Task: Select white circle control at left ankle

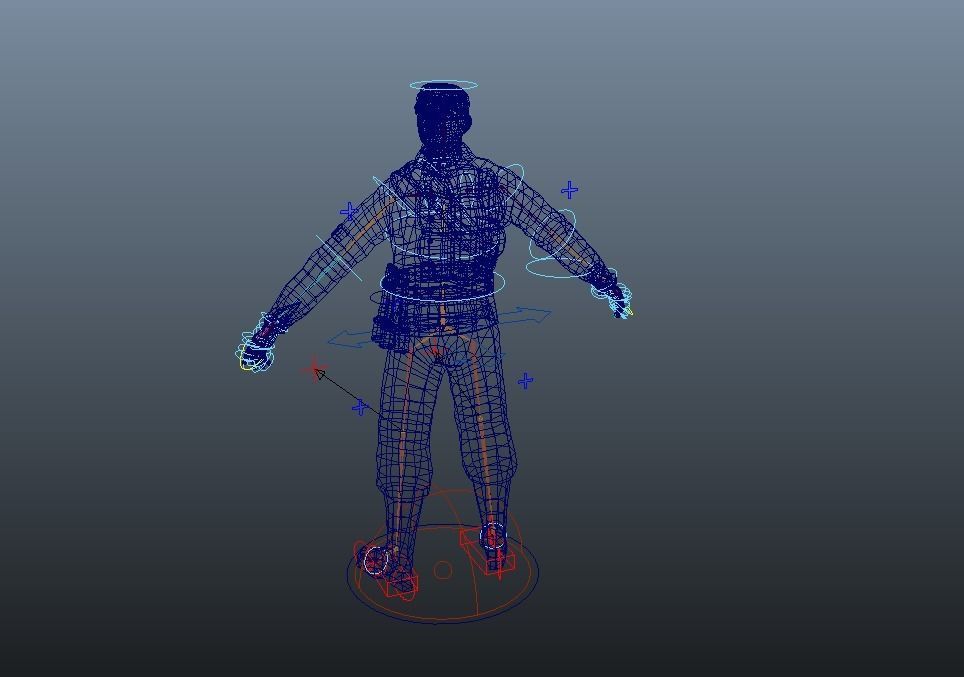Action: (x=375, y=560)
